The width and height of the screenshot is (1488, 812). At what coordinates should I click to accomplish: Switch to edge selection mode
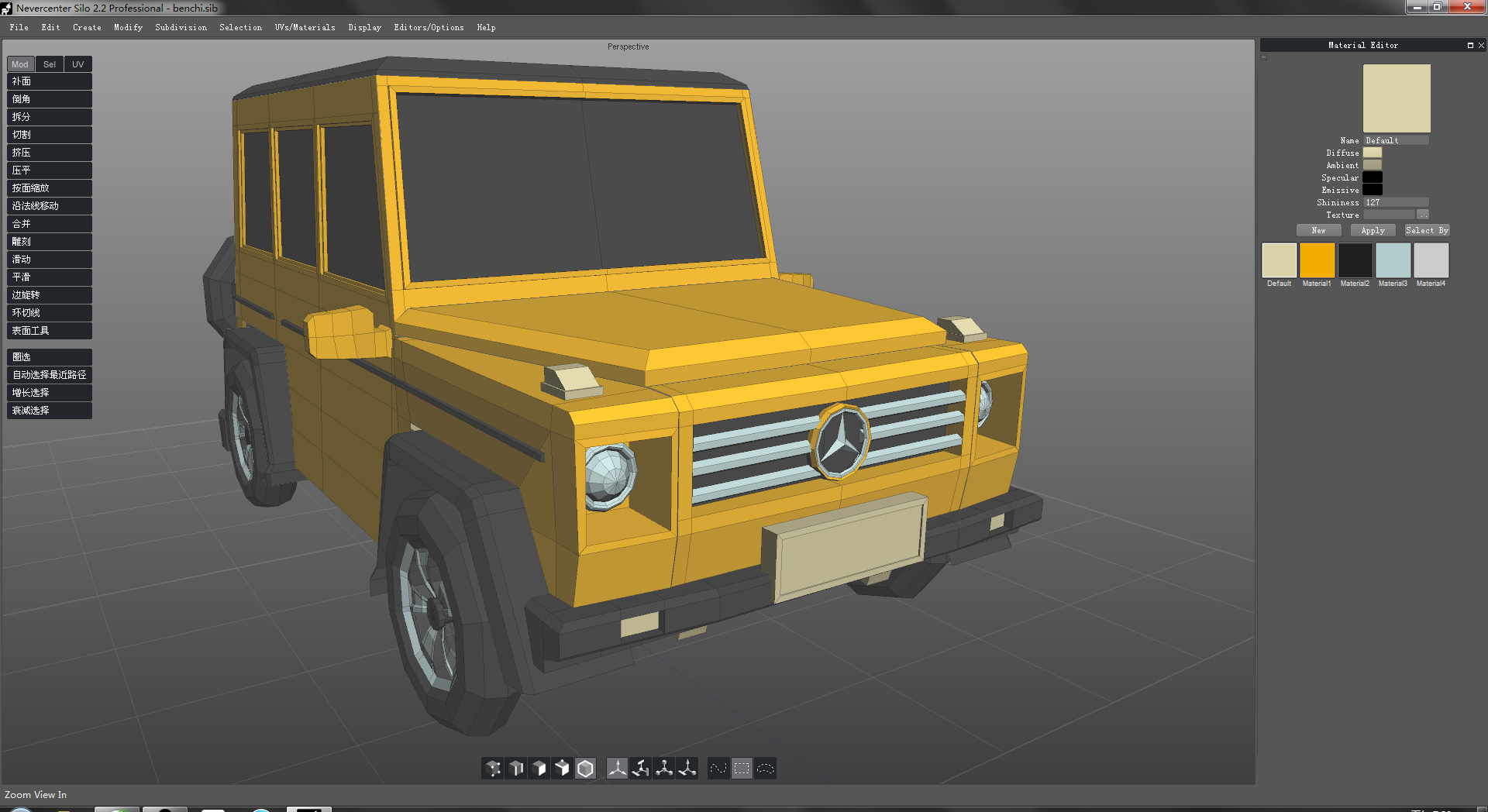coord(516,769)
